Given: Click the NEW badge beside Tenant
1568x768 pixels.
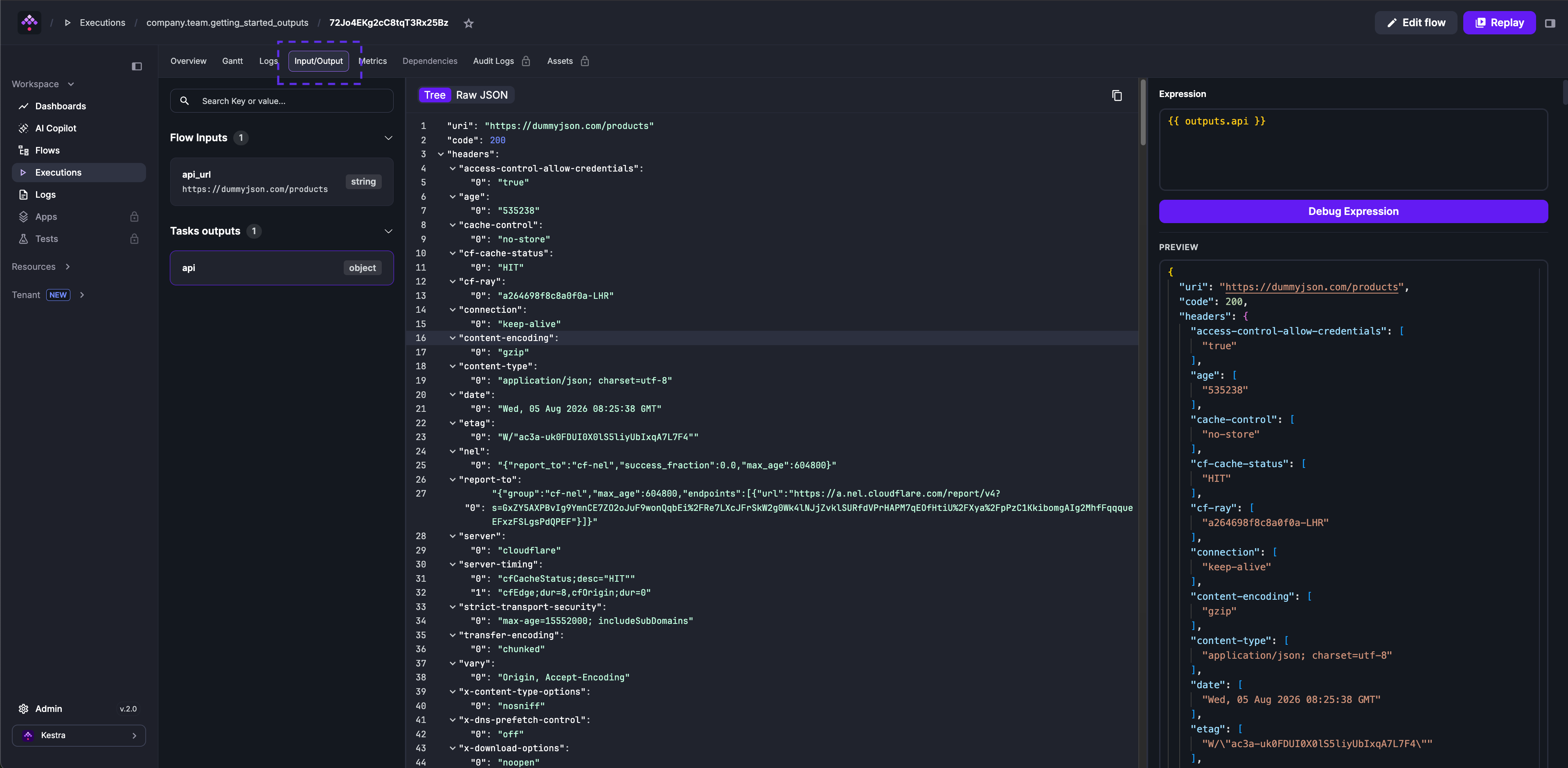Looking at the screenshot, I should [x=59, y=295].
